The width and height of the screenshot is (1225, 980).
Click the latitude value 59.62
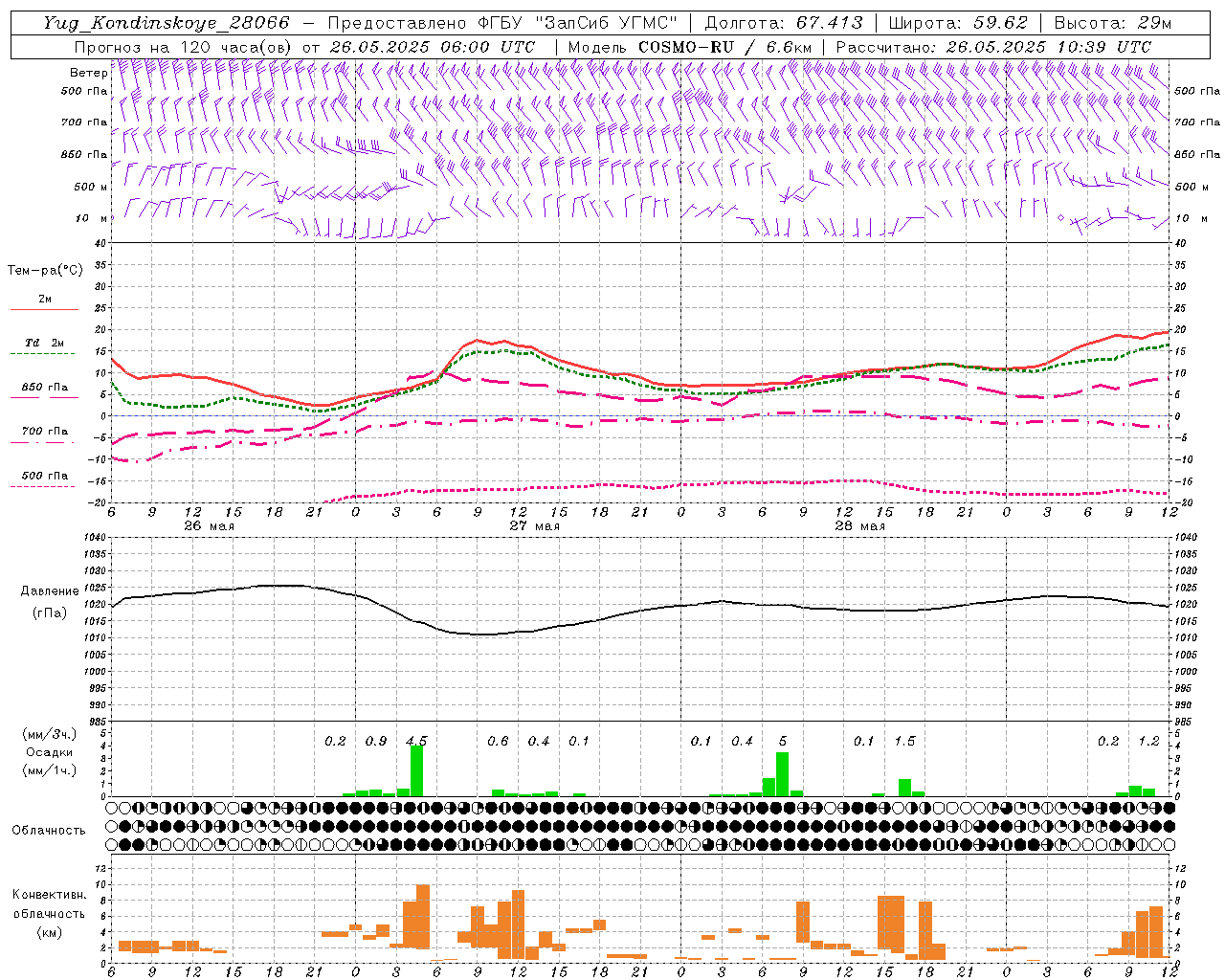tap(1002, 23)
